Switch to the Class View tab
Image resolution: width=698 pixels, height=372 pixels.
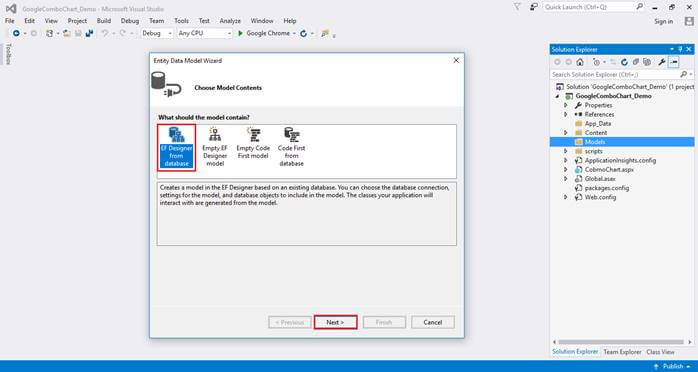pos(660,352)
